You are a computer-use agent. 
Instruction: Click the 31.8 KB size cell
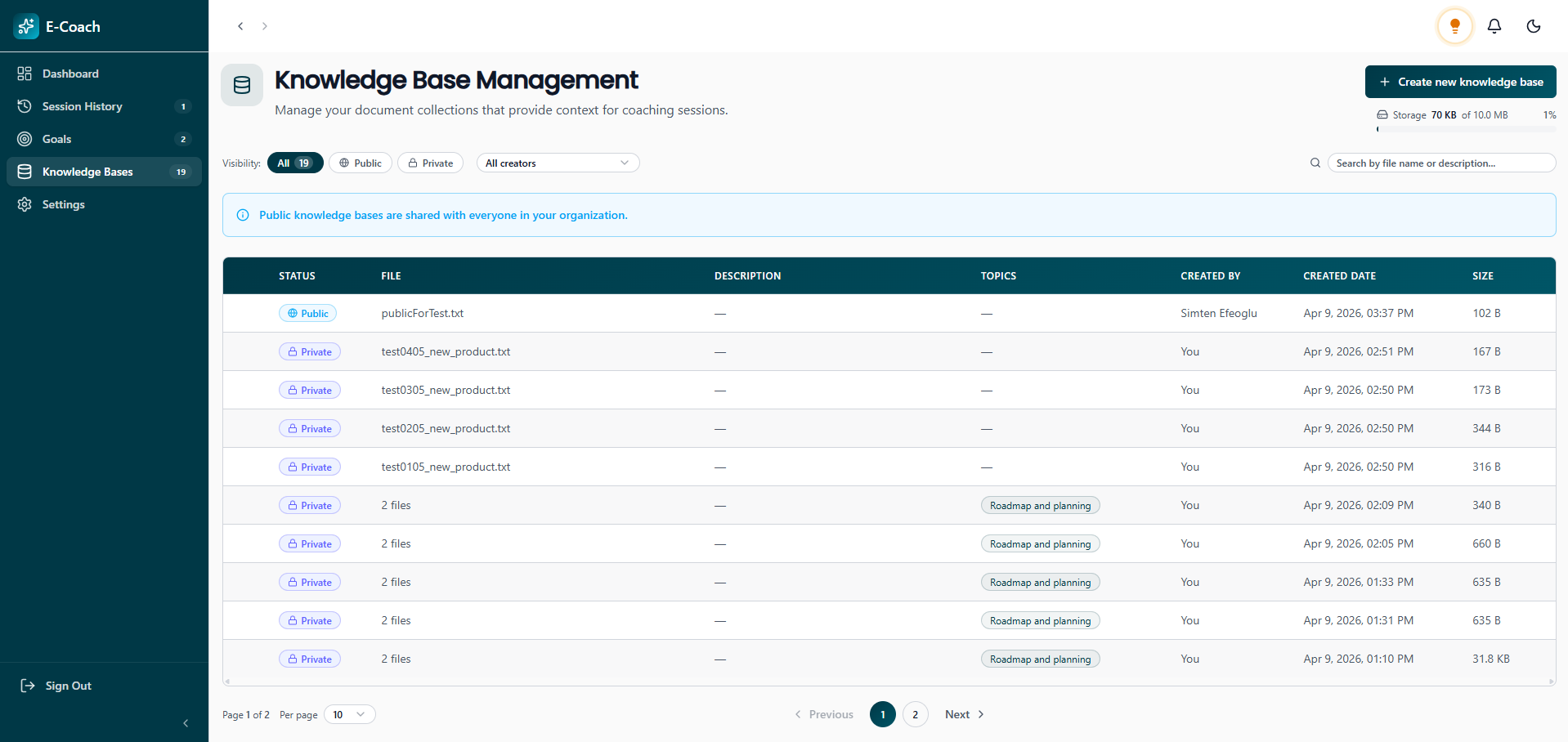click(1491, 659)
